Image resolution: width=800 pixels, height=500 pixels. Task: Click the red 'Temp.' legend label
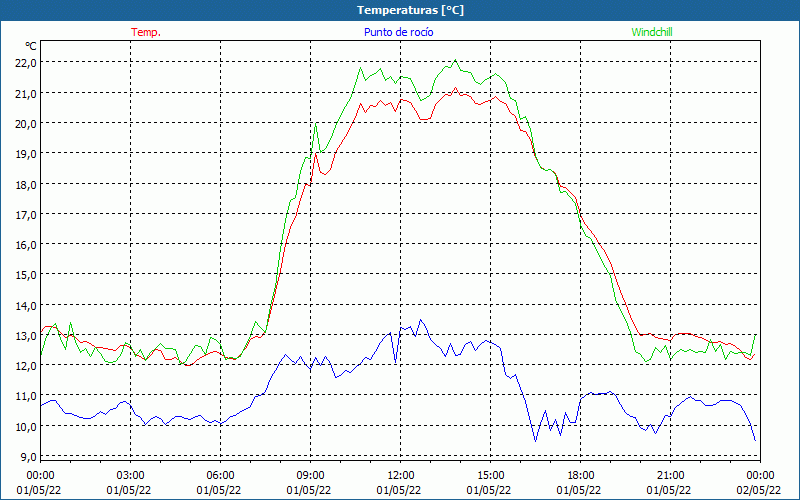146,32
